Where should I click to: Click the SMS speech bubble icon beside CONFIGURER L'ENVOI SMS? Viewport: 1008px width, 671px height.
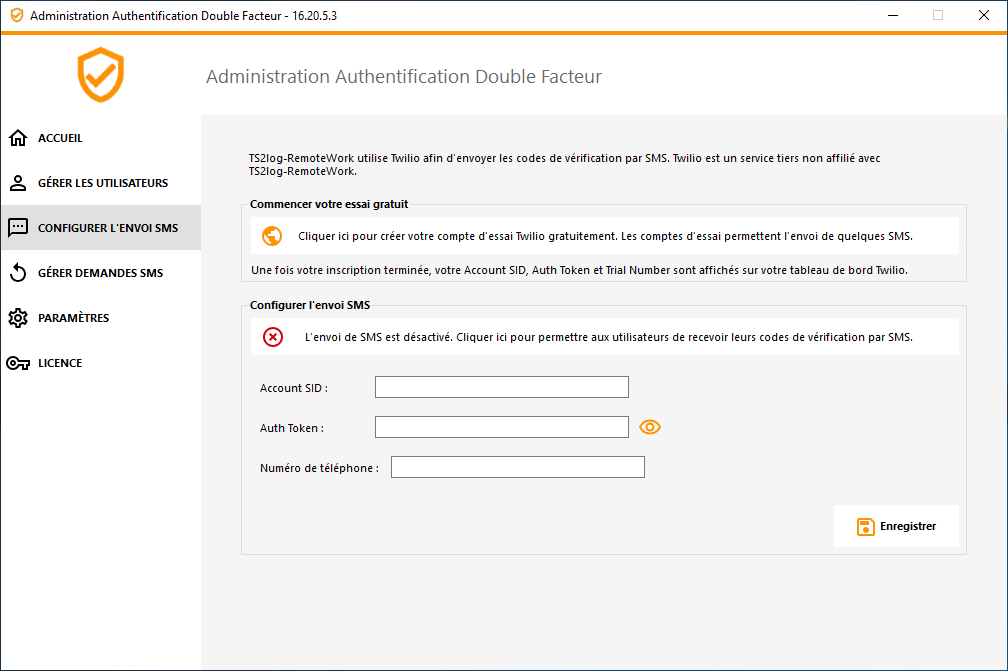18,228
